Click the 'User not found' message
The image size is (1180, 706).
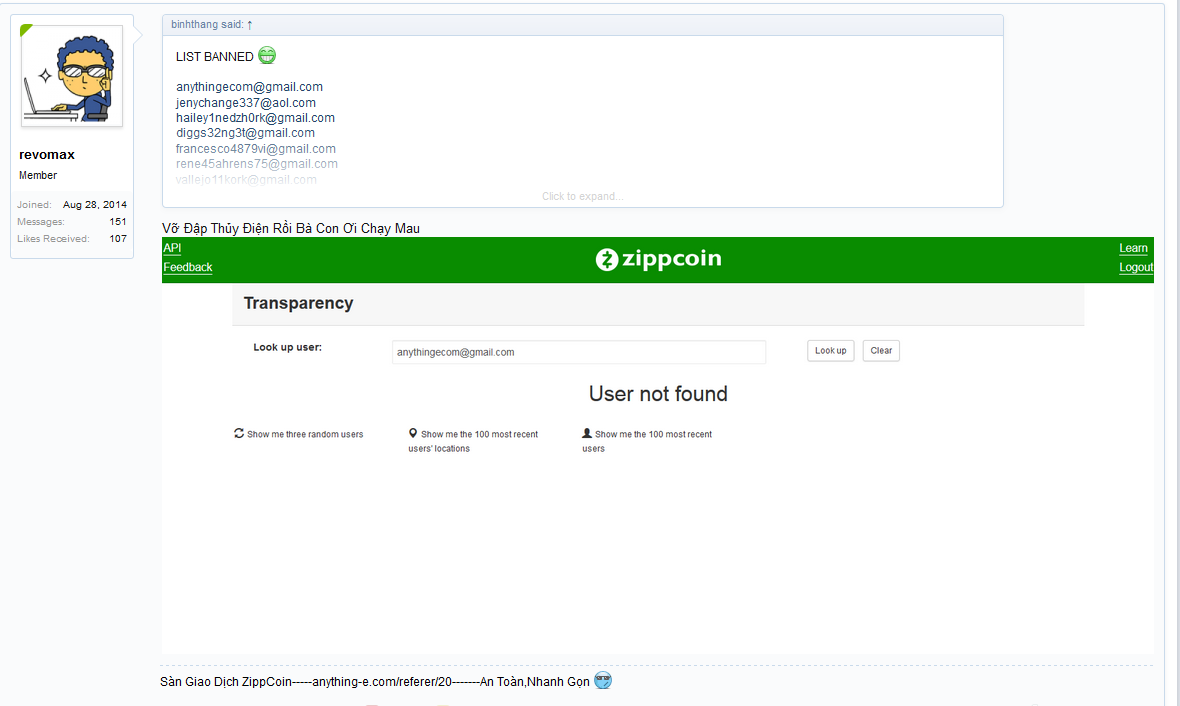(x=658, y=394)
